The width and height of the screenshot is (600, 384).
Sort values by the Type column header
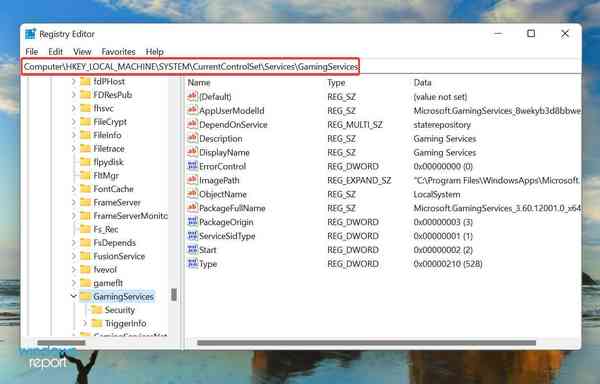(336, 83)
